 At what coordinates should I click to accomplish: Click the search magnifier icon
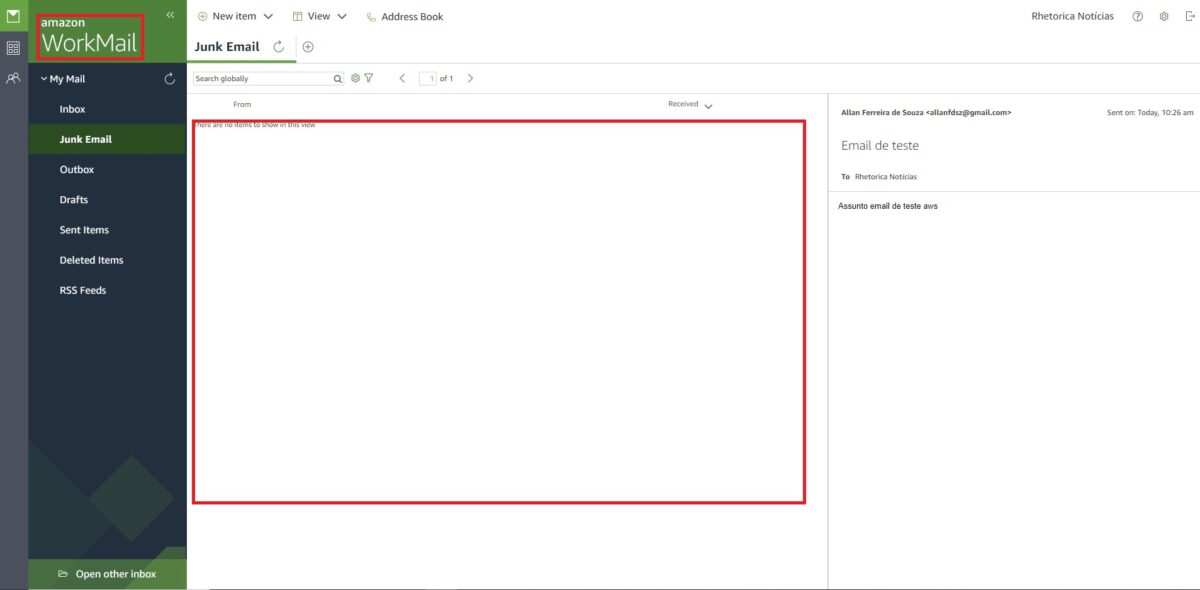tap(337, 78)
